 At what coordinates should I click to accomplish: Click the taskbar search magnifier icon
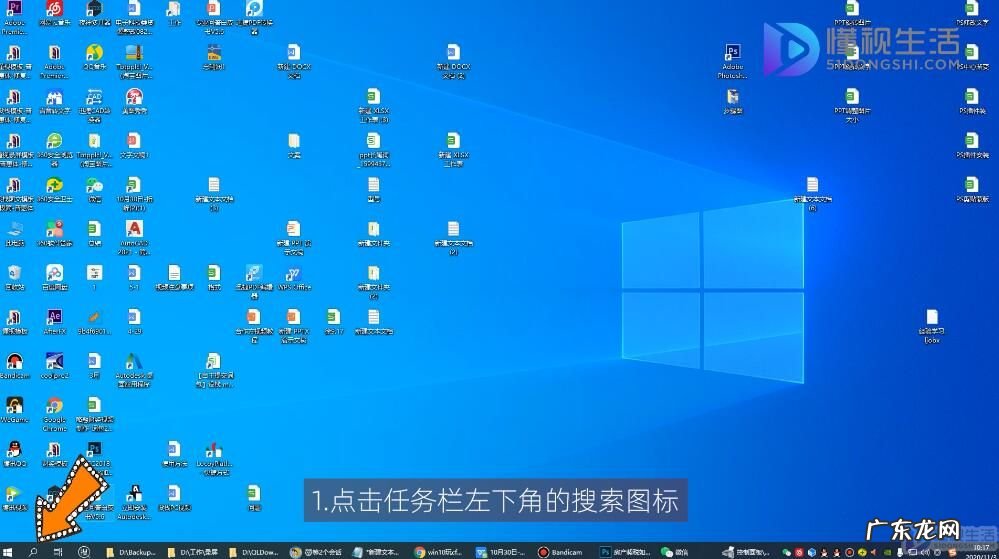[33, 552]
